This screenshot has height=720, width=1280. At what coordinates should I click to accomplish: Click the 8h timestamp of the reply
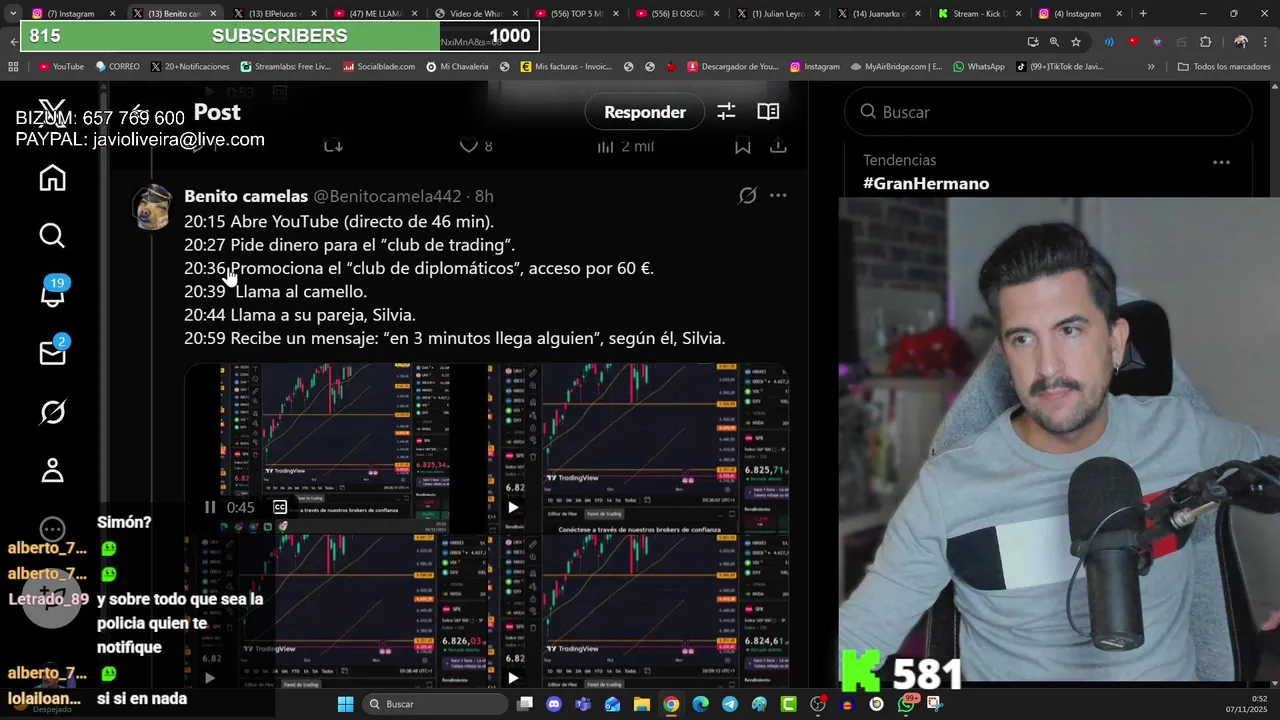484,196
